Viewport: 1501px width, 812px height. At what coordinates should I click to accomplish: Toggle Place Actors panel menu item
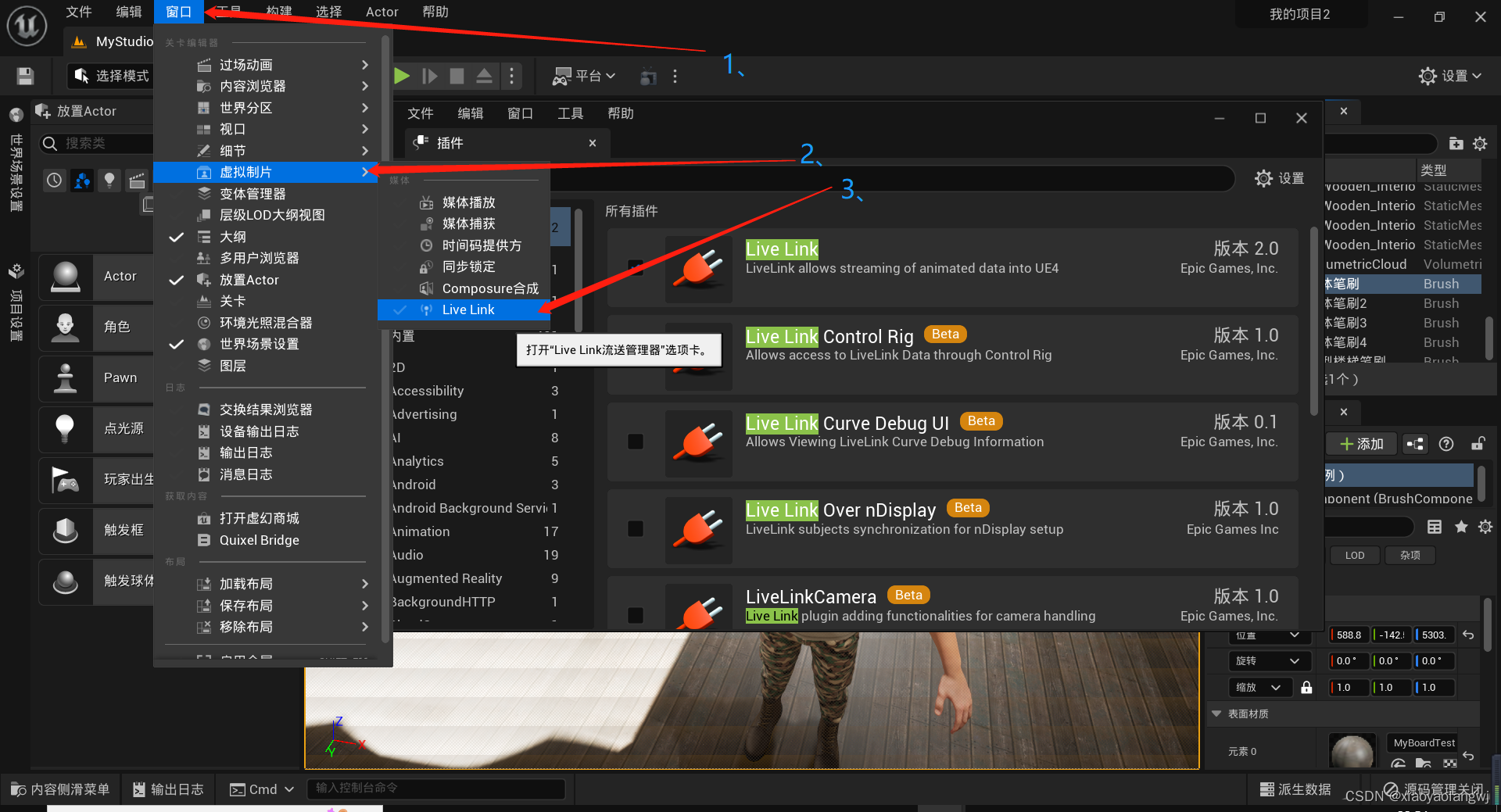(266, 280)
